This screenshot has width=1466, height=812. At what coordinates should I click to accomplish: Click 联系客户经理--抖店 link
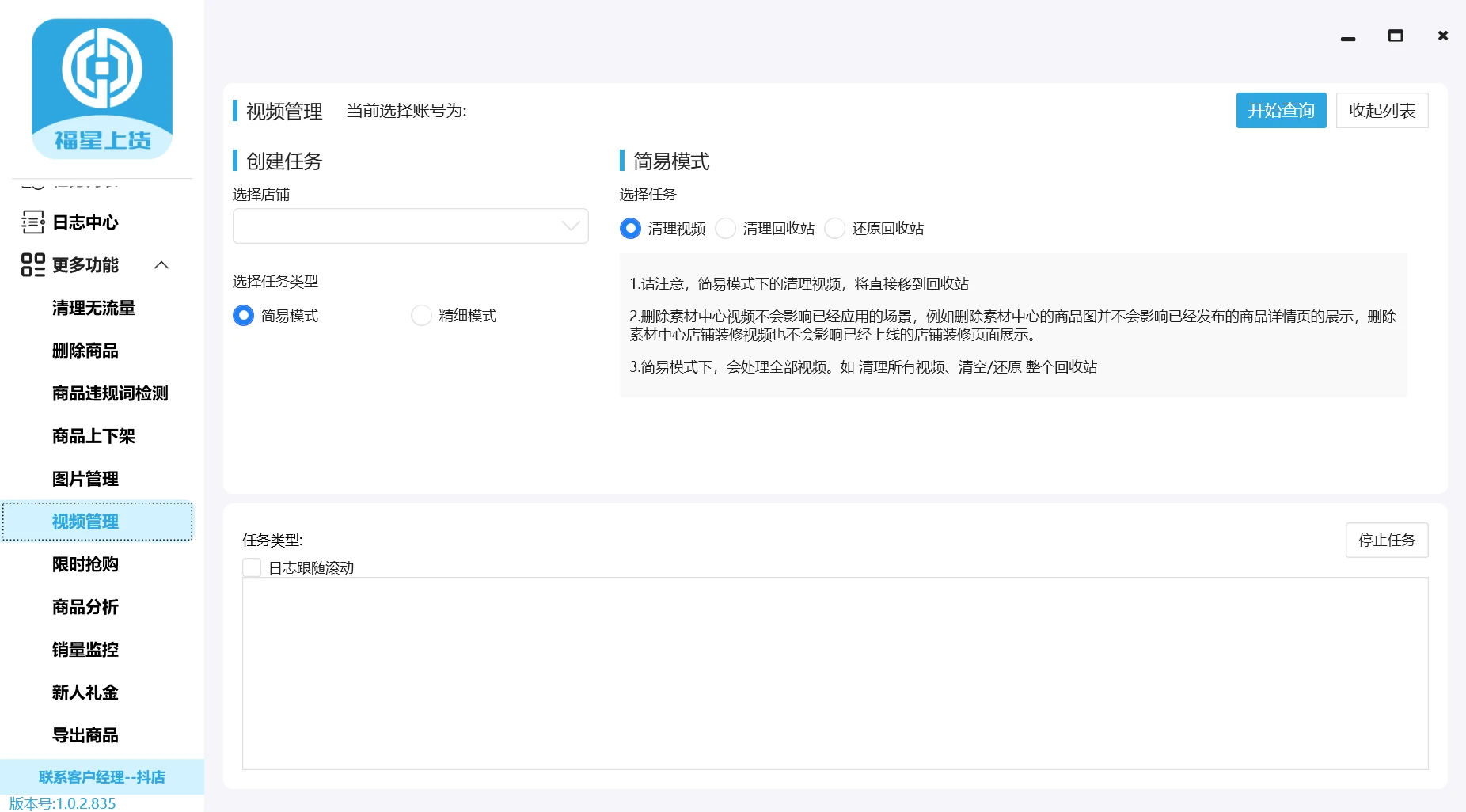coord(102,777)
